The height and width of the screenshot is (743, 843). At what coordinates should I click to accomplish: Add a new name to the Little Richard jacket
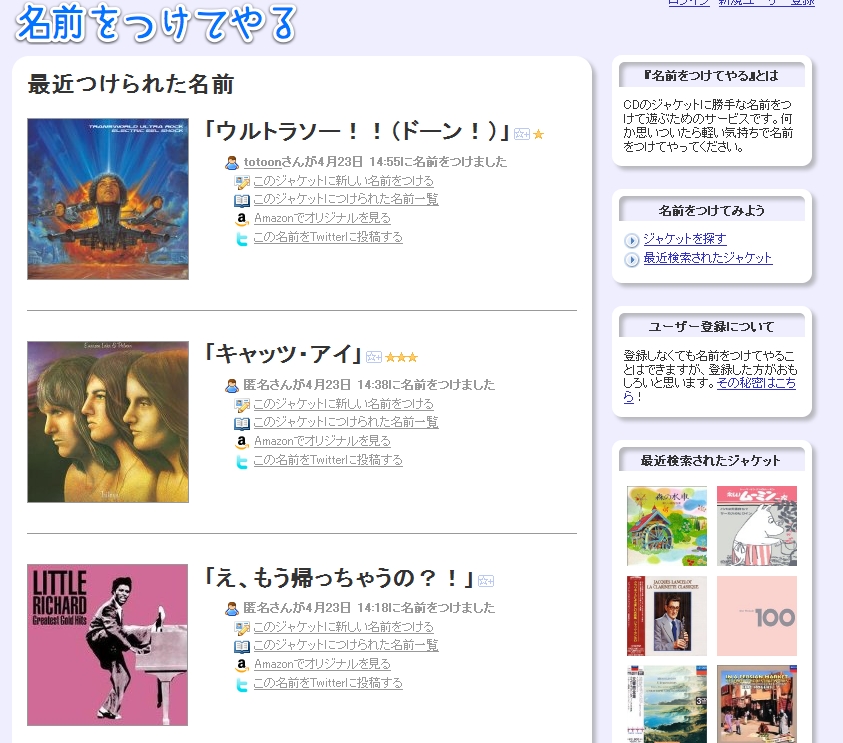tap(343, 627)
